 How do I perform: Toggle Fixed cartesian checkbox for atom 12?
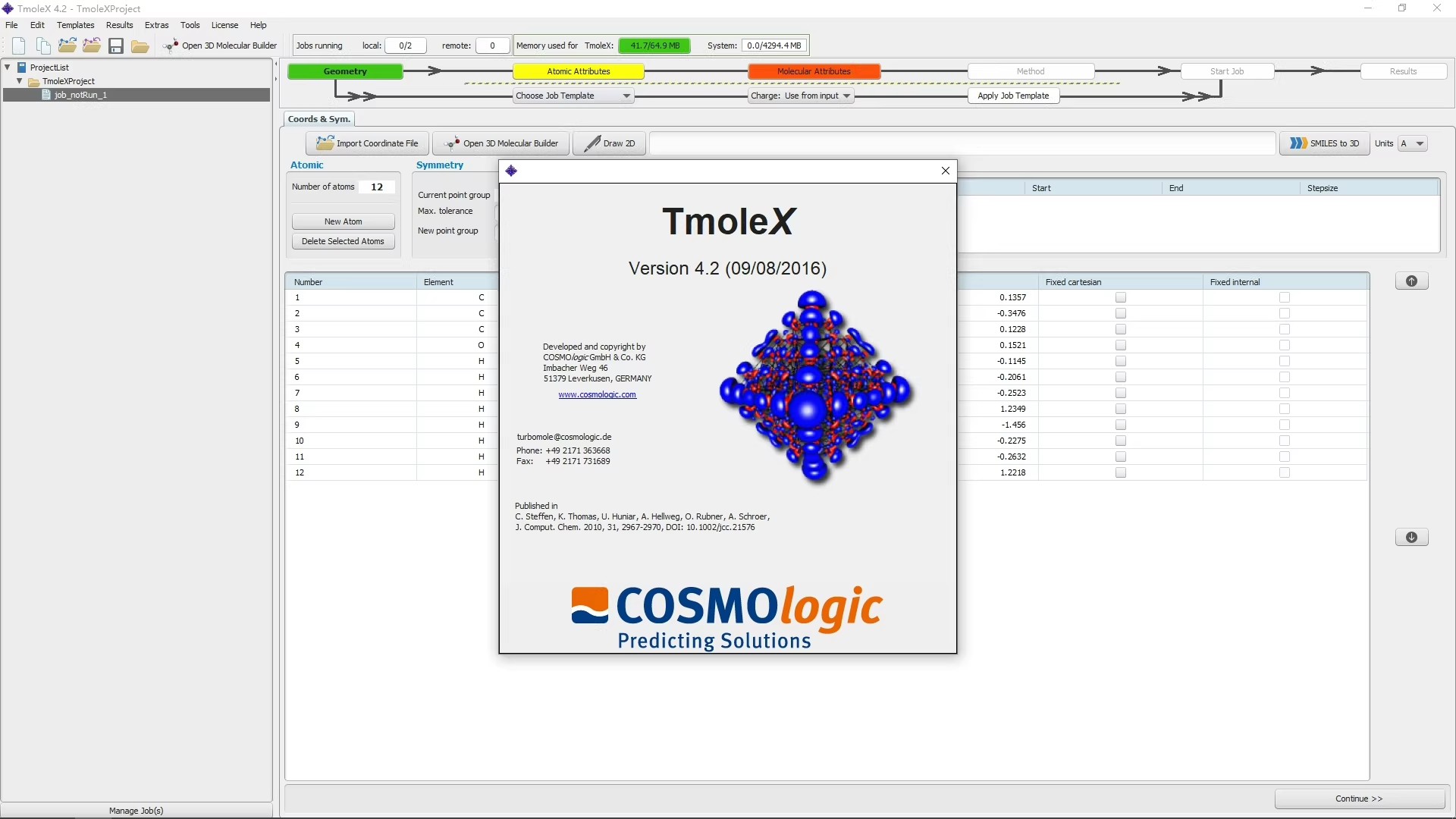pos(1121,473)
